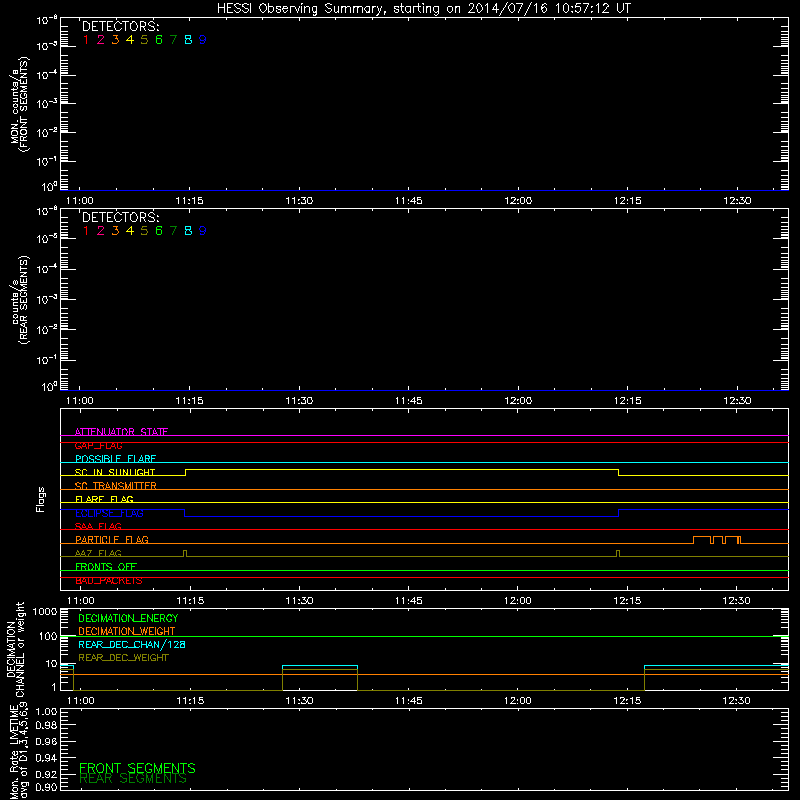Select detector 8 in the rear segments legend
Viewport: 800px width, 800px height.
(x=188, y=231)
